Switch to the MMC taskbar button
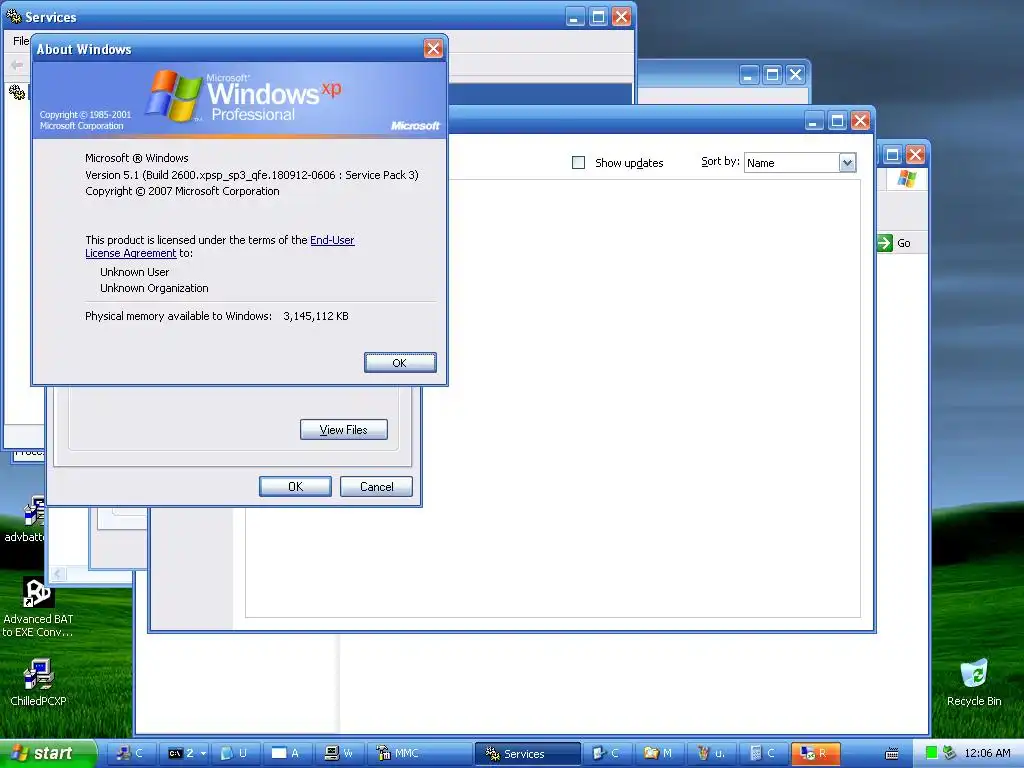The image size is (1024, 768). (x=419, y=753)
